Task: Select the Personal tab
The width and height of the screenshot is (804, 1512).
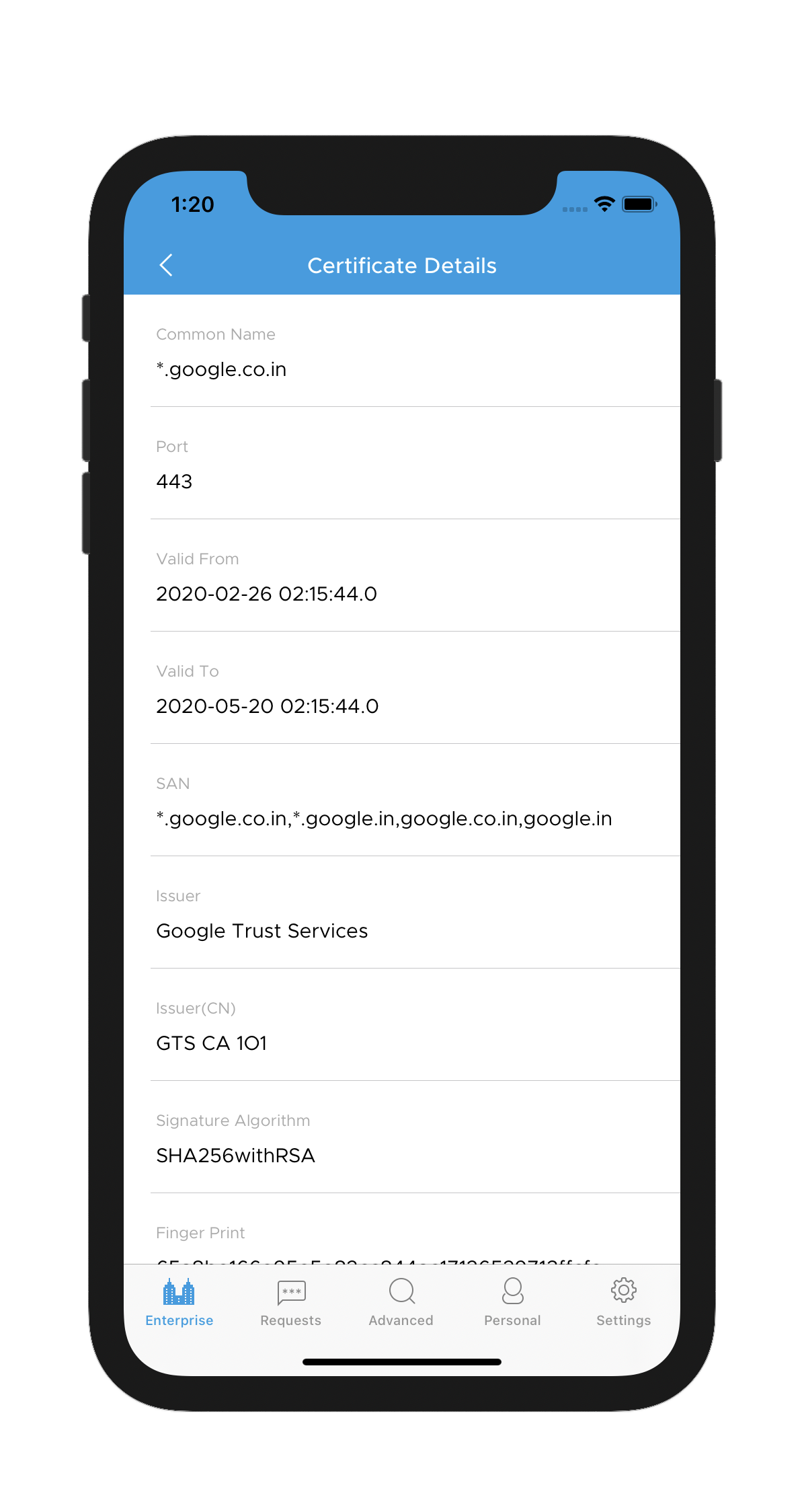Action: pos(512,1305)
